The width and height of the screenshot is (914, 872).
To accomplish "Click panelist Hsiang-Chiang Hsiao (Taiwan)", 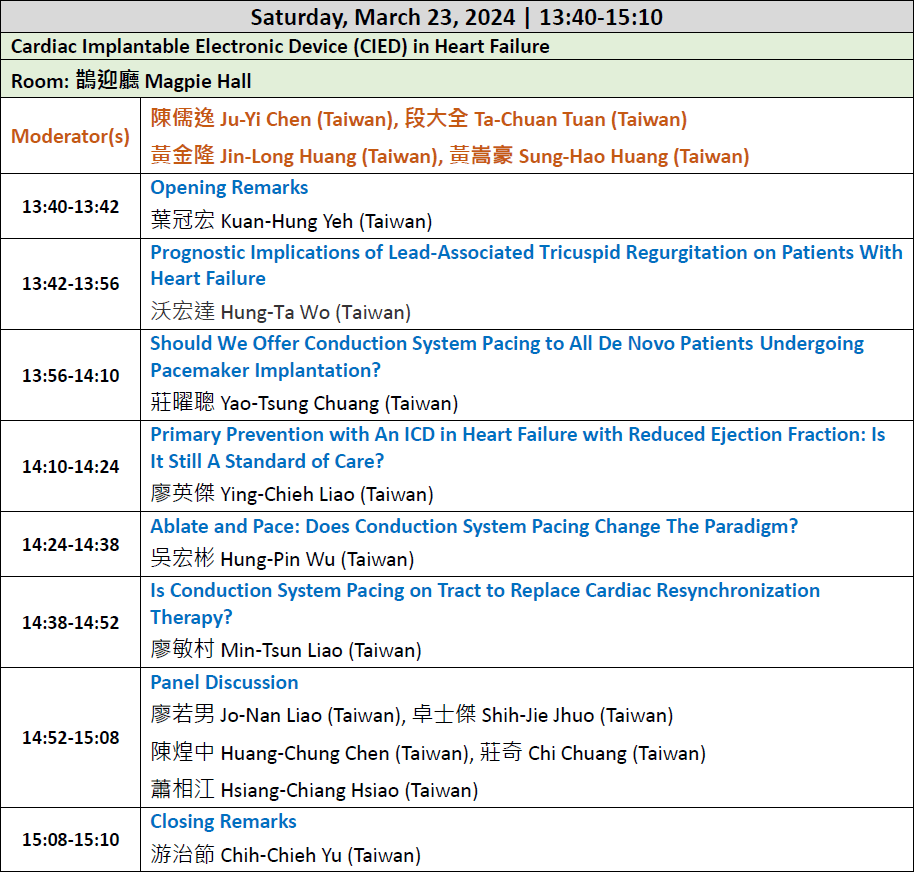I will click(x=314, y=790).
